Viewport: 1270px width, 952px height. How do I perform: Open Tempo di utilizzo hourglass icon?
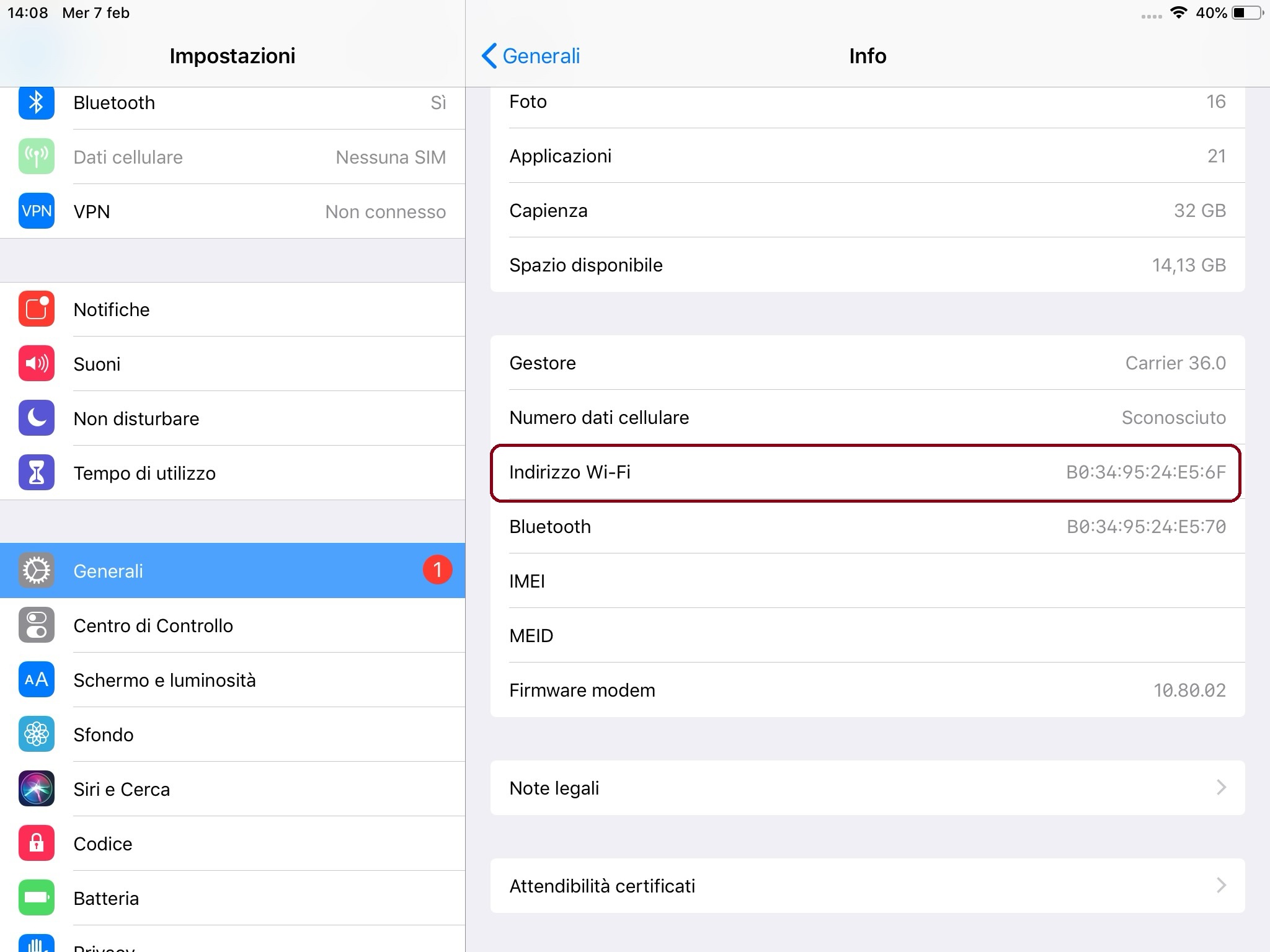click(x=36, y=472)
